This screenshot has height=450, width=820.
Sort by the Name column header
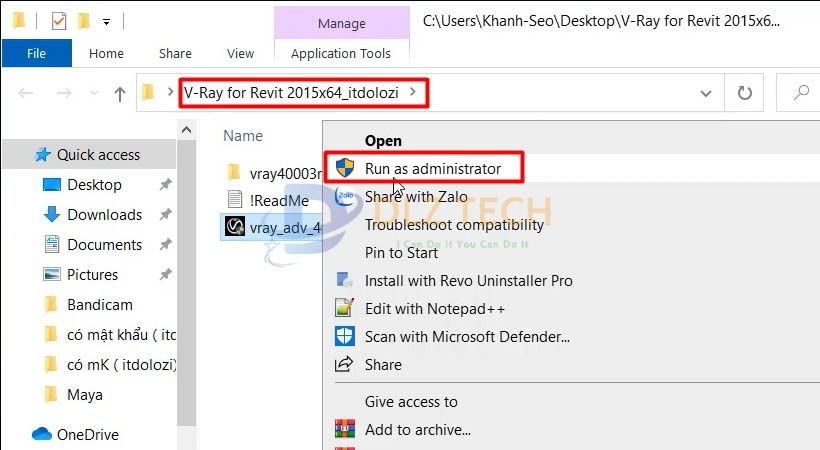pyautogui.click(x=243, y=136)
